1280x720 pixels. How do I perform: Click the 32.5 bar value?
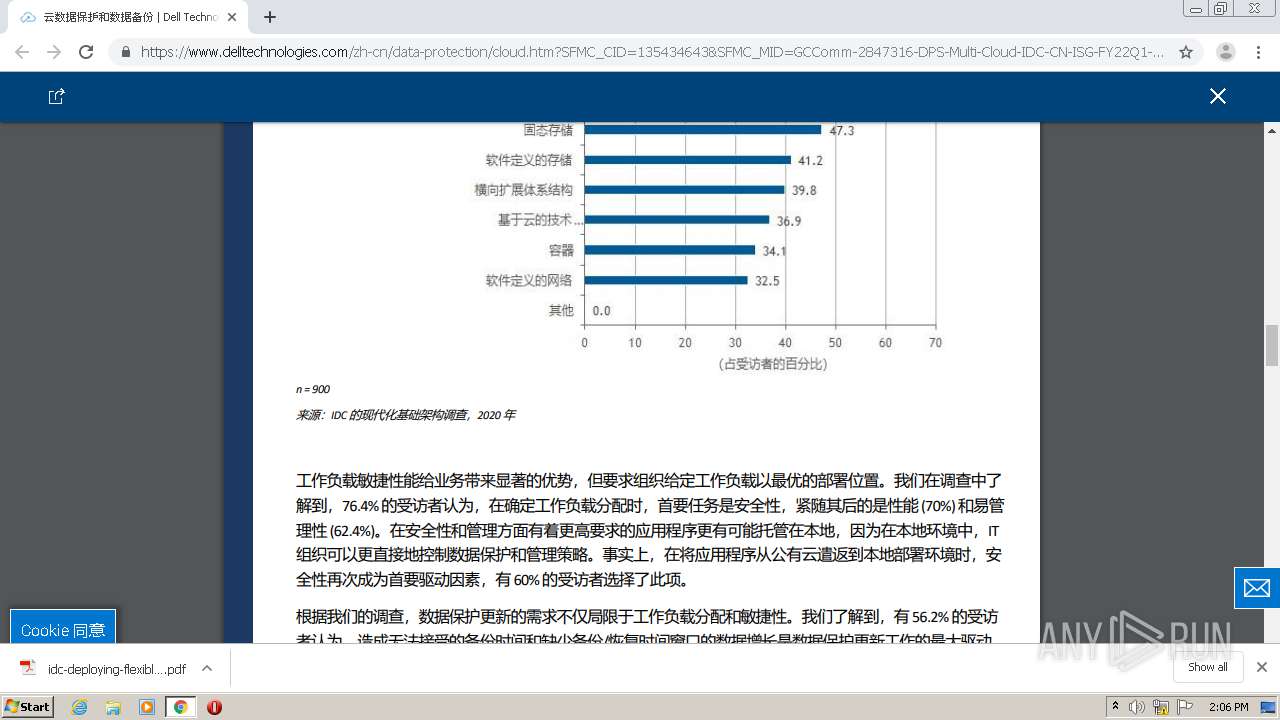[x=767, y=281]
